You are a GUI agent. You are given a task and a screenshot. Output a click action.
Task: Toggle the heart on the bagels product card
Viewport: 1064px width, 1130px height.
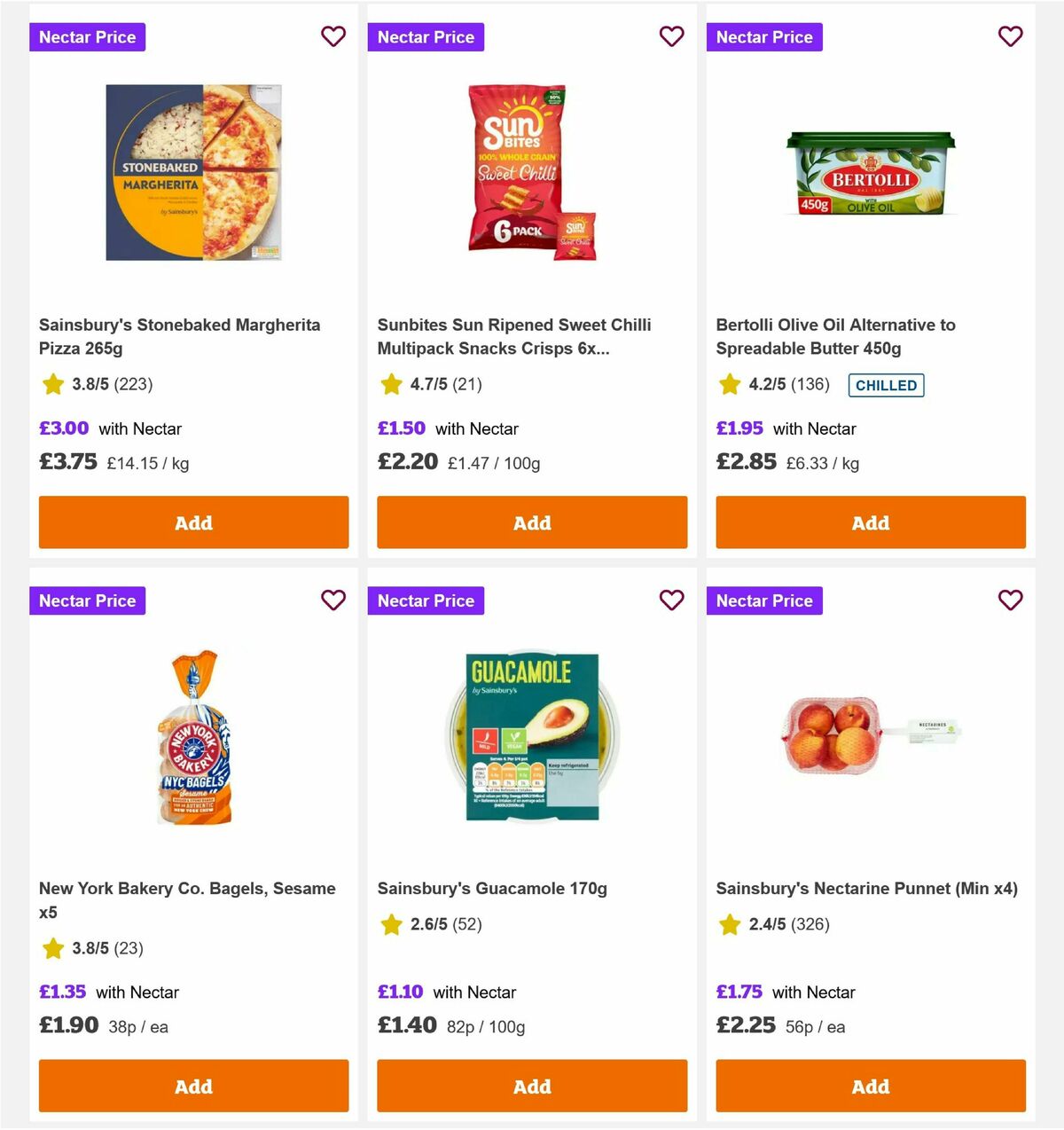333,600
